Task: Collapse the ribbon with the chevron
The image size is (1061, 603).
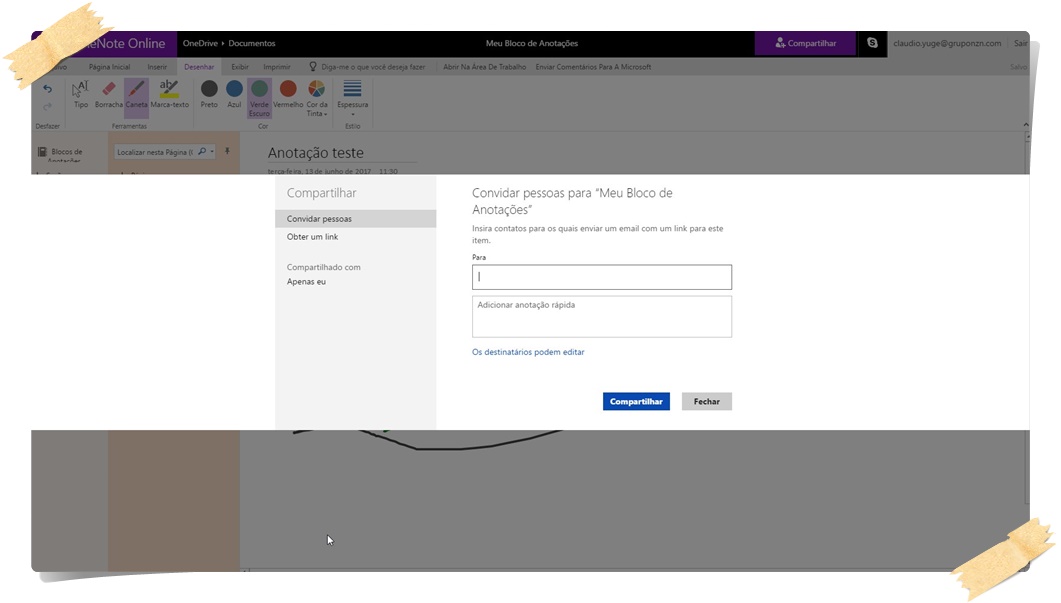Action: (x=1026, y=125)
